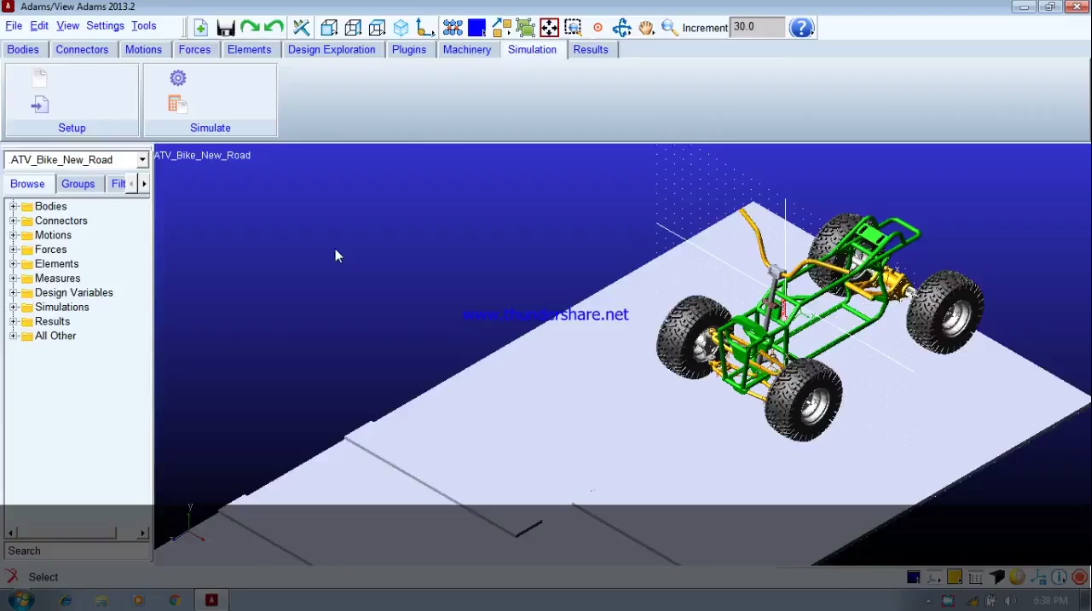Open the blue background color swatch

click(x=477, y=28)
